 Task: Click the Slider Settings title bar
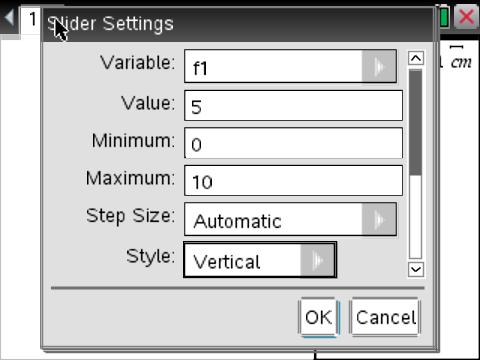tap(238, 24)
